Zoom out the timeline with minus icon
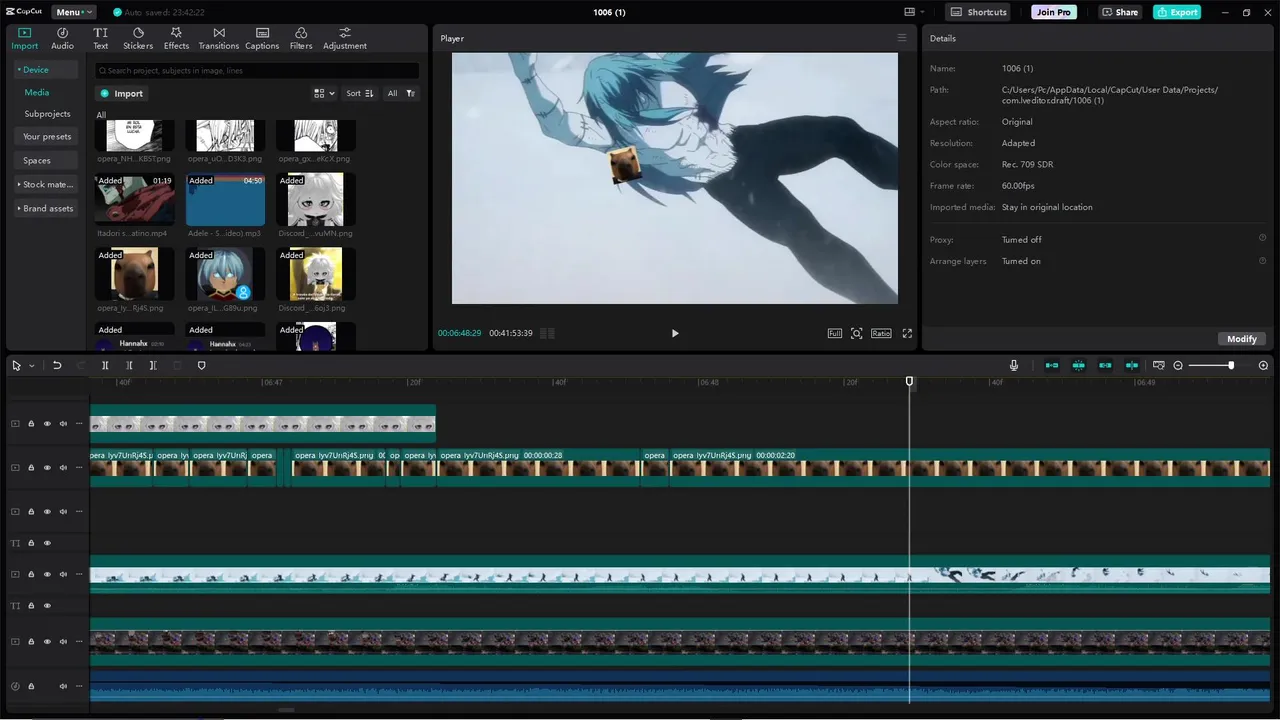The image size is (1280, 720). pos(1178,366)
